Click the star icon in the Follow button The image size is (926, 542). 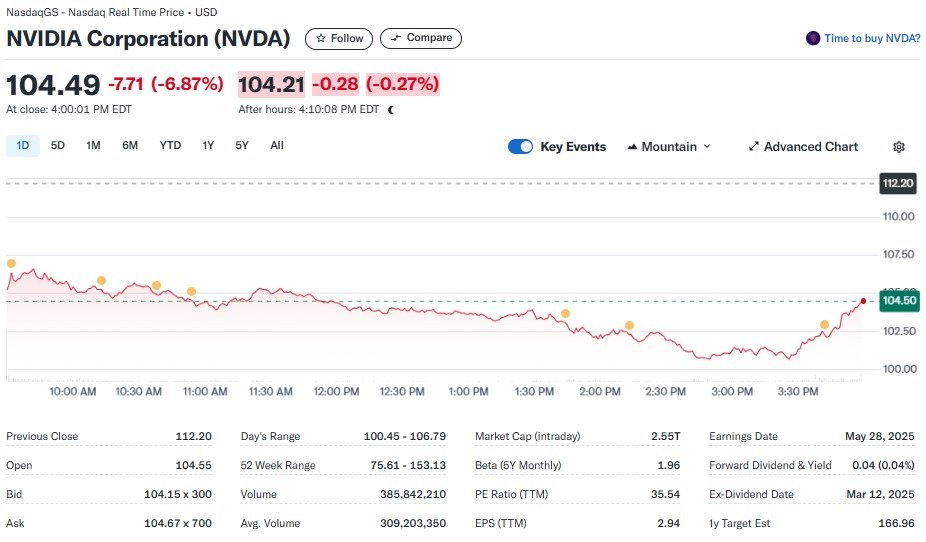(321, 38)
